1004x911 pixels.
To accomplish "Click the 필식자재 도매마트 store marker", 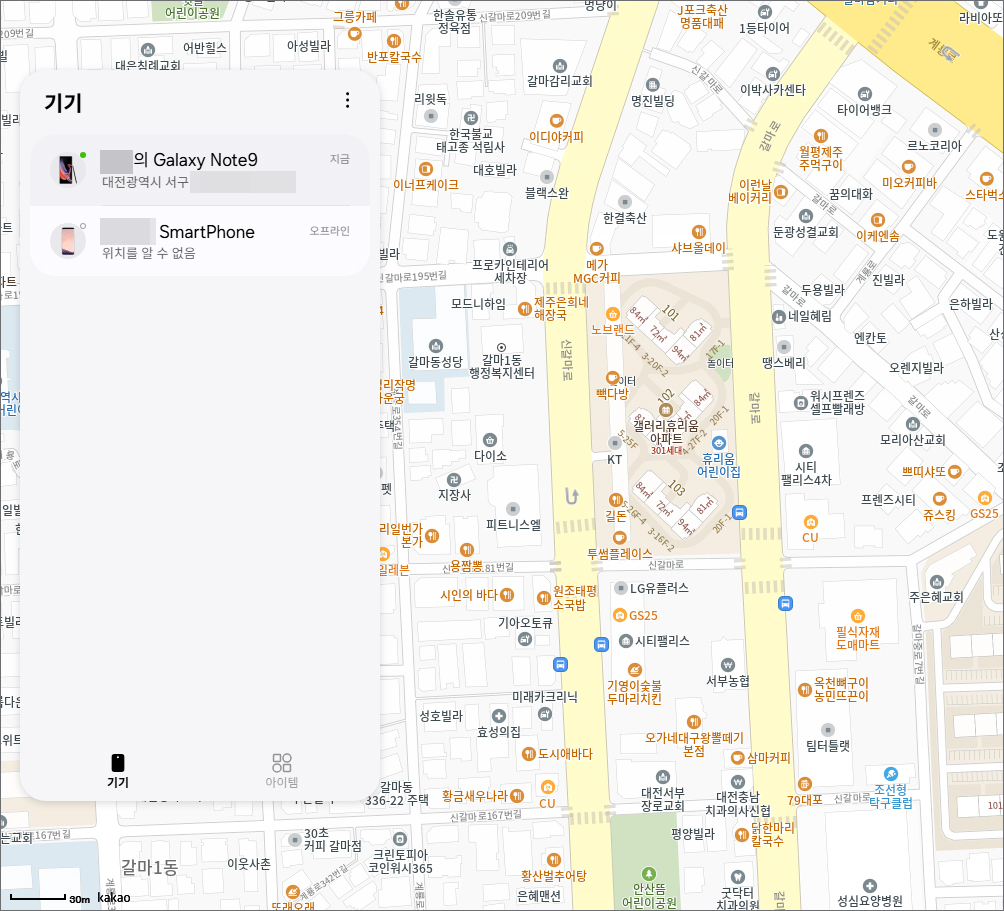I will 858,616.
